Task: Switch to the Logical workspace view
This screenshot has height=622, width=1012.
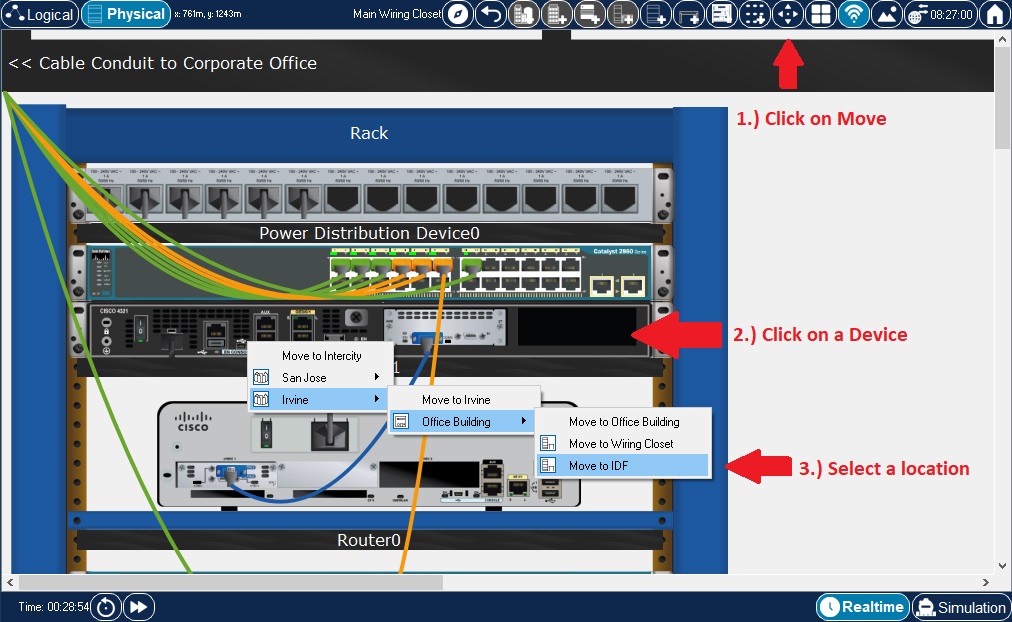Action: point(40,14)
